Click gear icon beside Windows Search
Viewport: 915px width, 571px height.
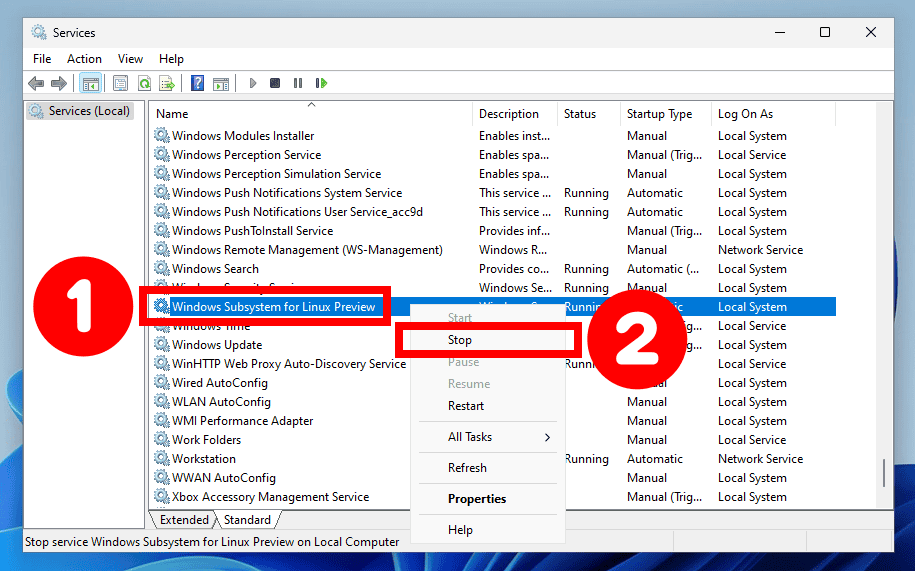[162, 268]
